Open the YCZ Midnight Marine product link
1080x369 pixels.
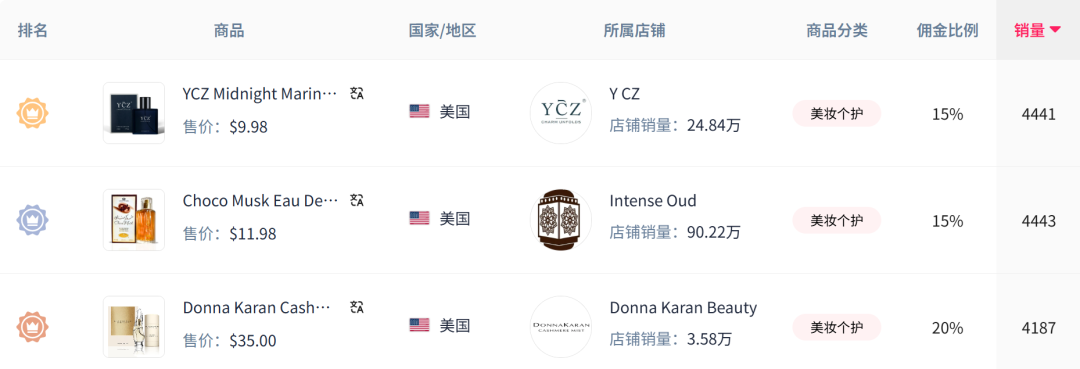pyautogui.click(x=260, y=94)
